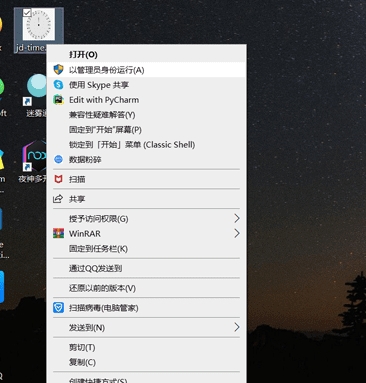Choose 兼容性疑难解答(Y)
366x383 pixels.
(x=147, y=115)
